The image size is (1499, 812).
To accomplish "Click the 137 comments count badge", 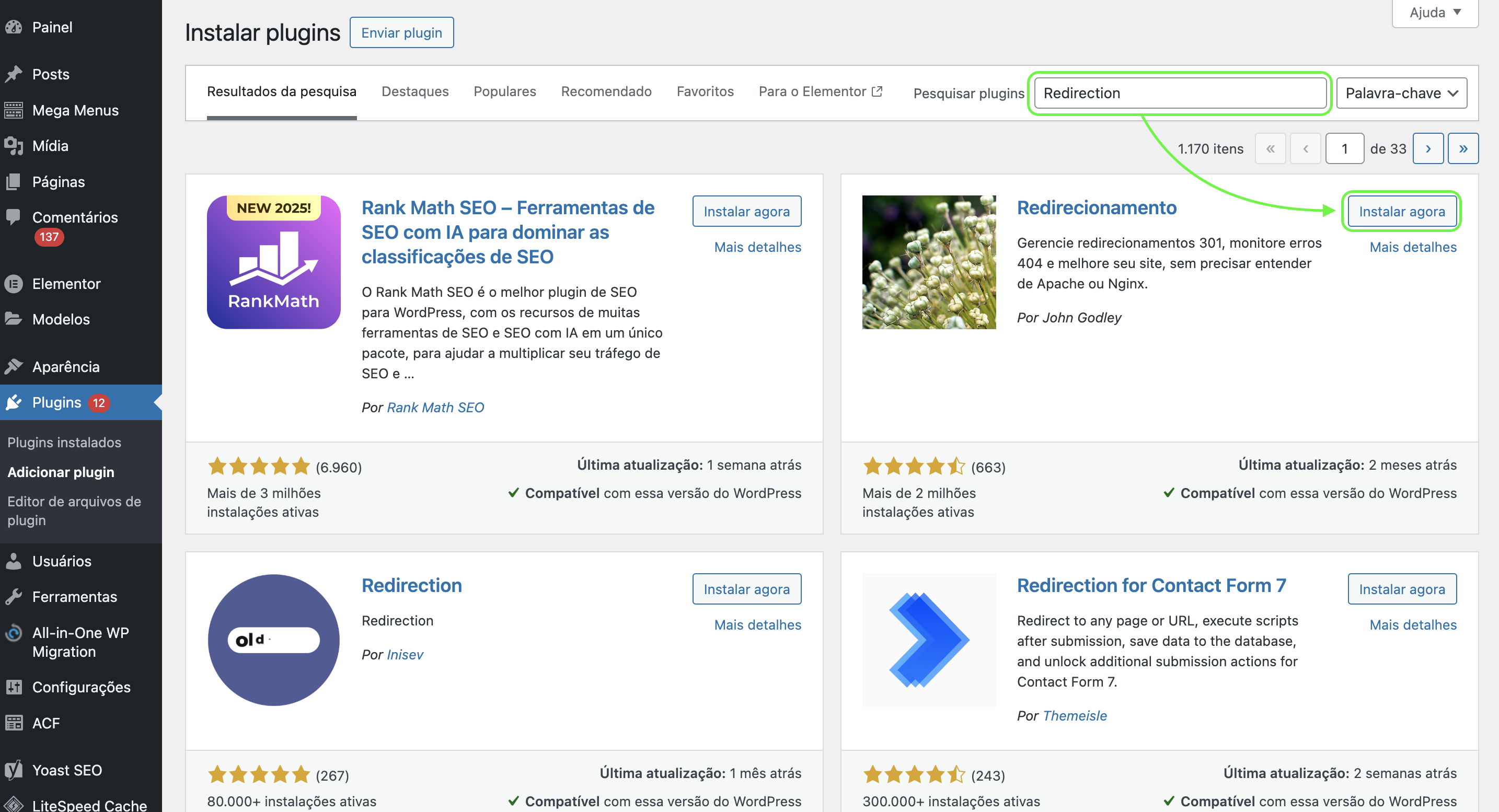I will click(49, 237).
